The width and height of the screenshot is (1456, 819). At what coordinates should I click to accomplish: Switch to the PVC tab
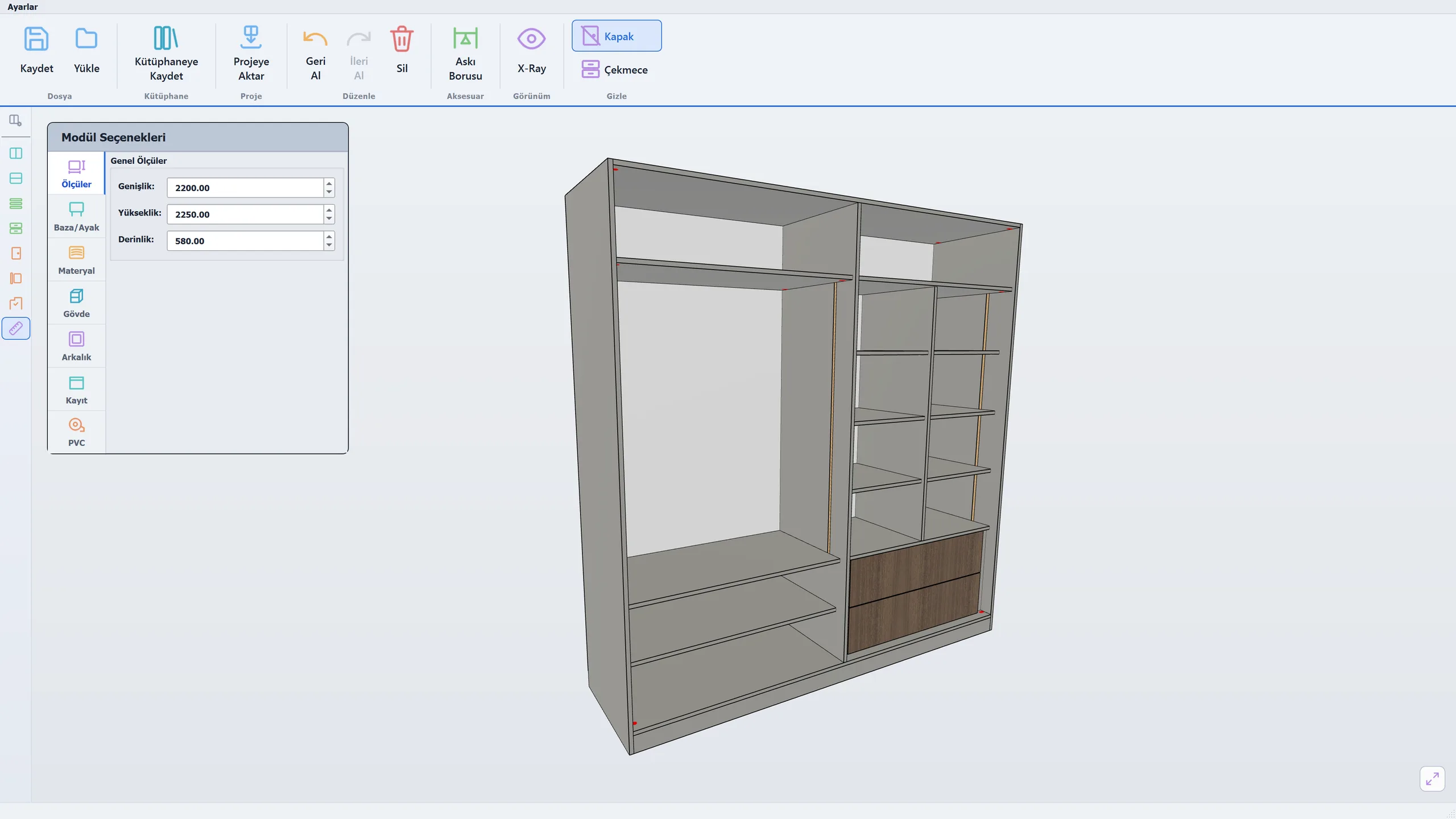click(76, 432)
